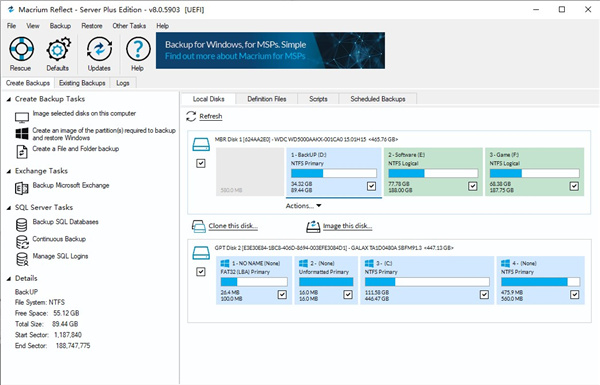This screenshot has width=600, height=385.
Task: Switch to the Scripts tab
Action: [318, 99]
